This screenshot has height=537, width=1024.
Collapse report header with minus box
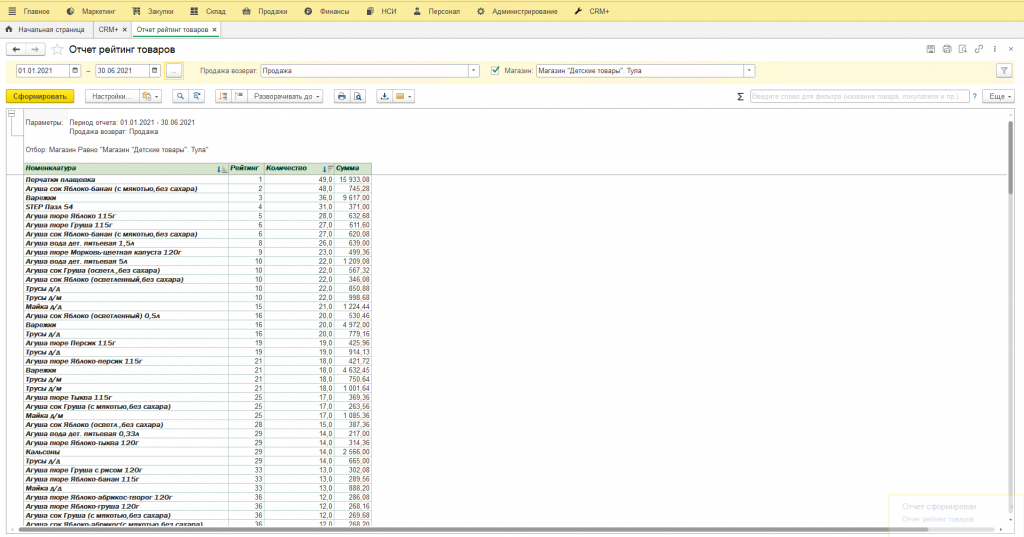[x=11, y=114]
